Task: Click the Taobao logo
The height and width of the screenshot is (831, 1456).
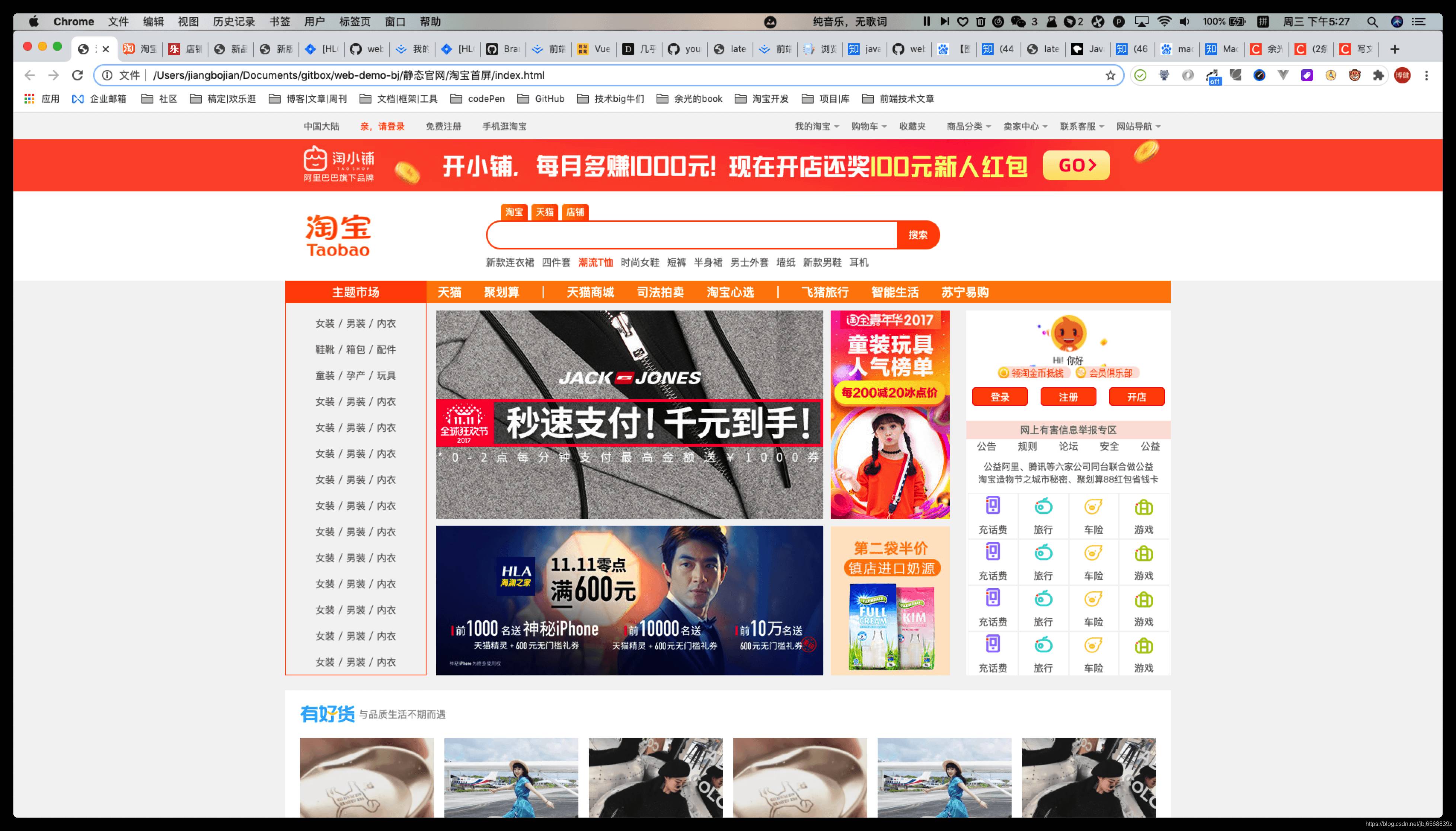Action: [338, 236]
